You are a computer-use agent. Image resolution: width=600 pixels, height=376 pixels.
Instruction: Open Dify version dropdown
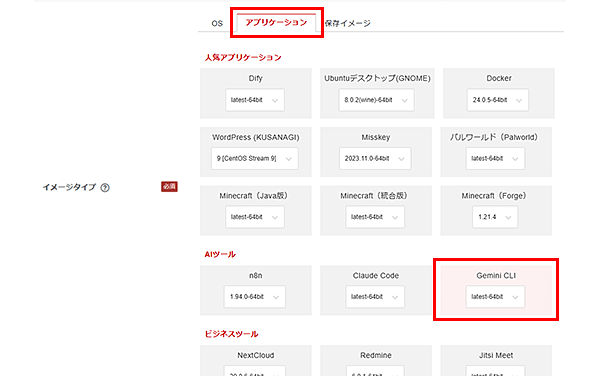pos(255,100)
